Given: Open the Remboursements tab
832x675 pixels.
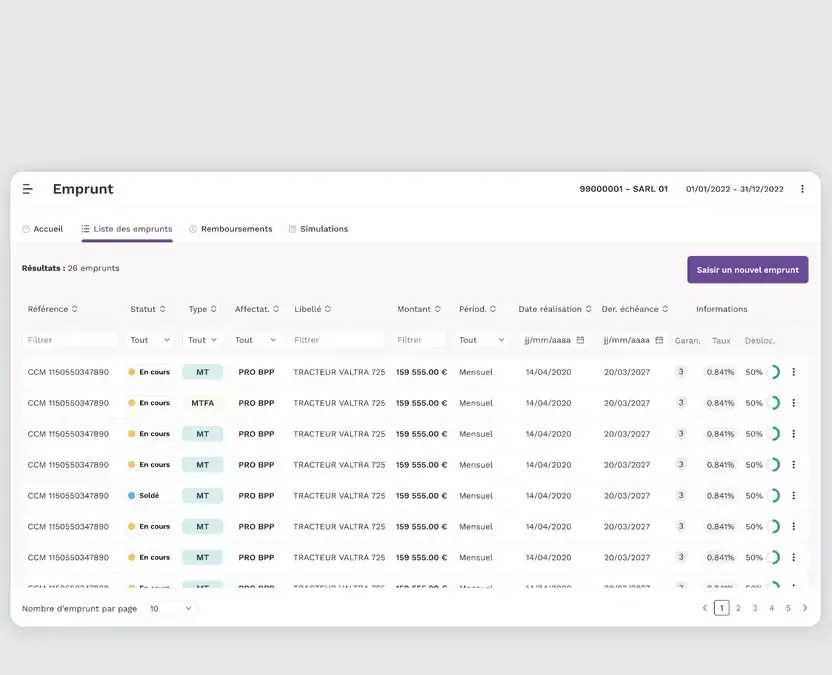Looking at the screenshot, I should (231, 229).
